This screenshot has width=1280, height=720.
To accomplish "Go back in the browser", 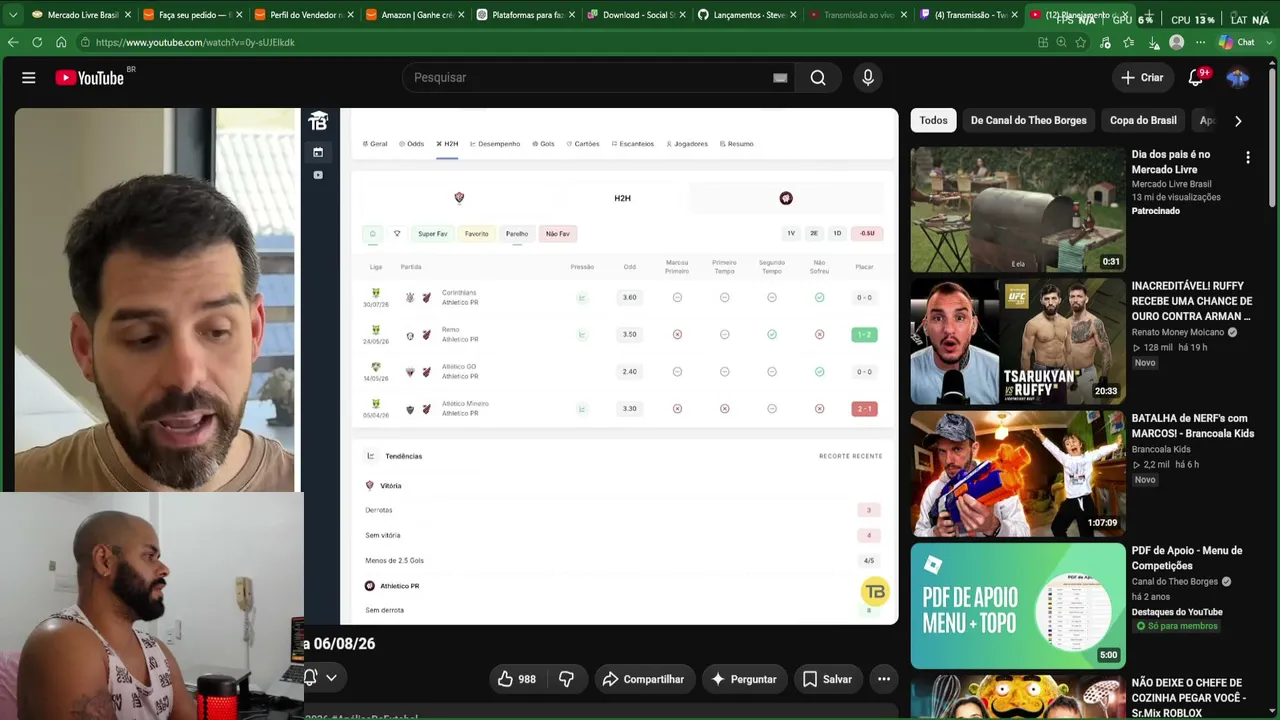I will tap(13, 42).
